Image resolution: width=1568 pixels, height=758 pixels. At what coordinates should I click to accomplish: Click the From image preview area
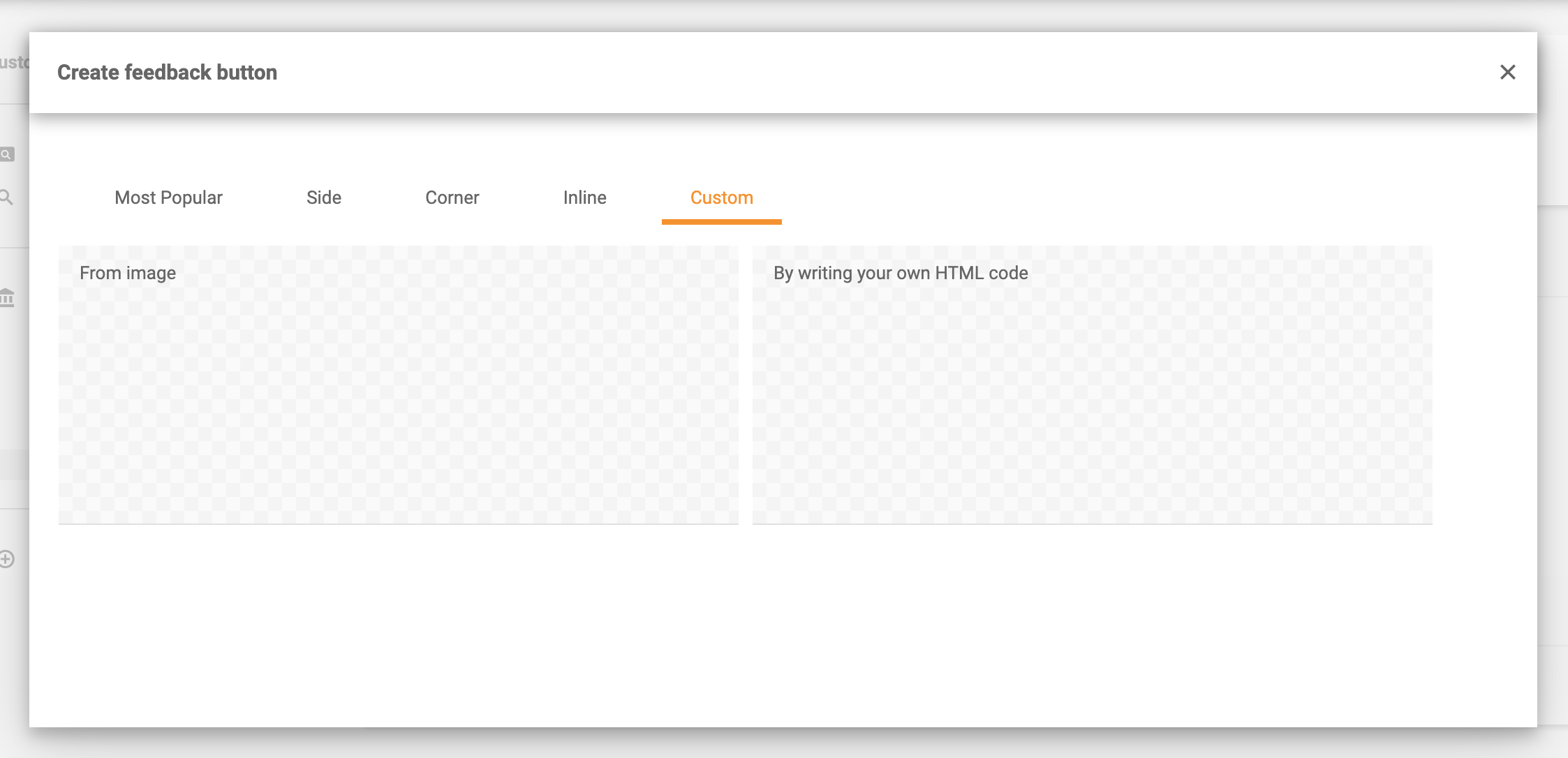pyautogui.click(x=399, y=419)
